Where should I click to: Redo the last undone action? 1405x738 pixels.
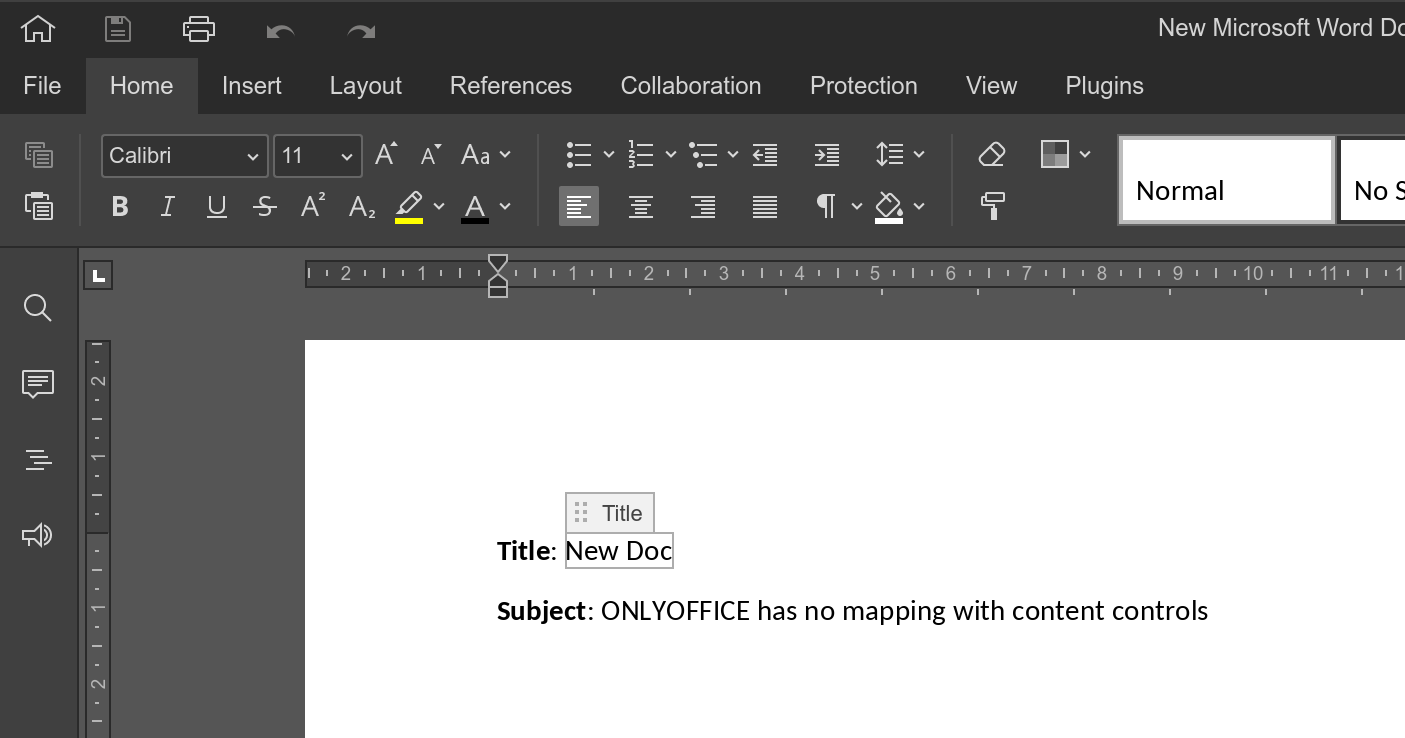tap(361, 31)
